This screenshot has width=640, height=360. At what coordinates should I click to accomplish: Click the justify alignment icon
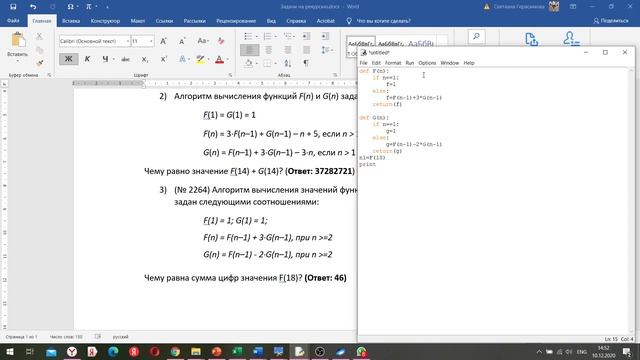[x=306, y=50]
